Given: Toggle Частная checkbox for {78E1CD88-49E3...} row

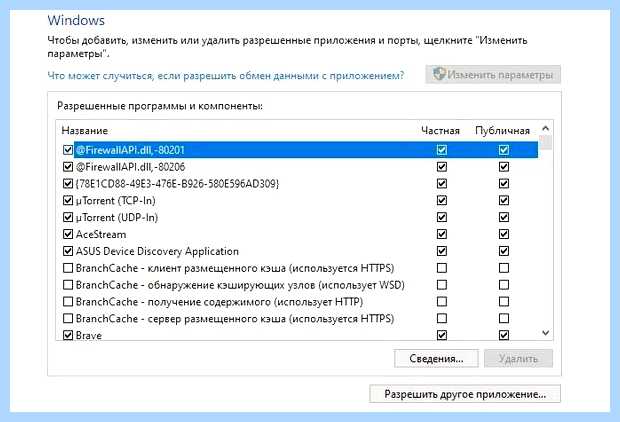Looking at the screenshot, I should point(442,184).
